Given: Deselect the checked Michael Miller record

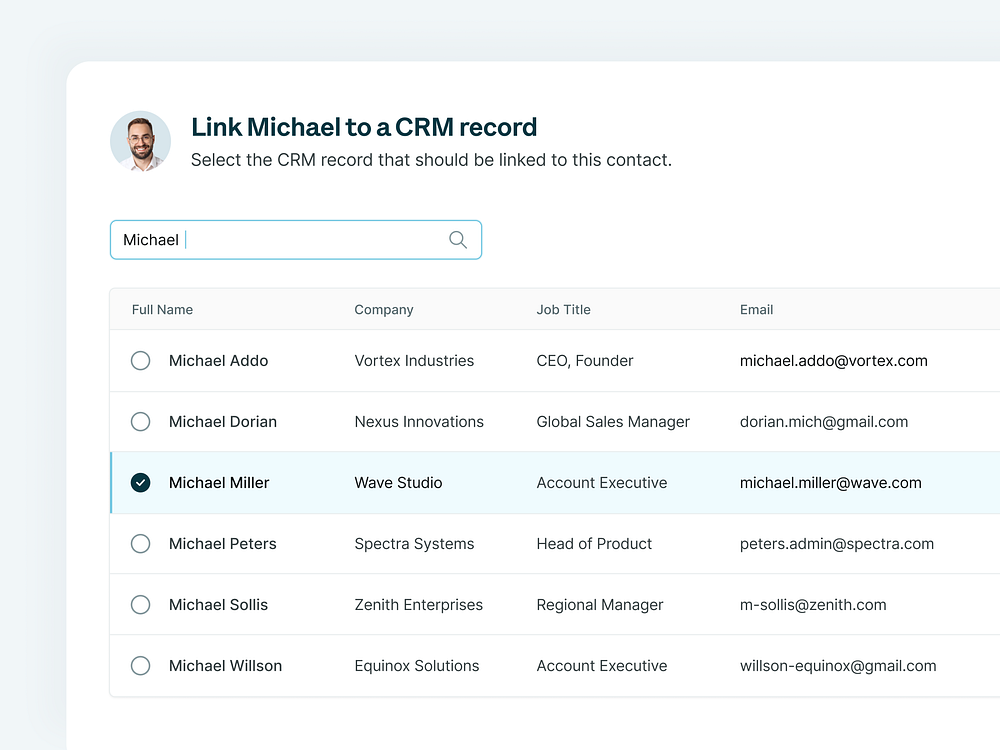Looking at the screenshot, I should 141,483.
